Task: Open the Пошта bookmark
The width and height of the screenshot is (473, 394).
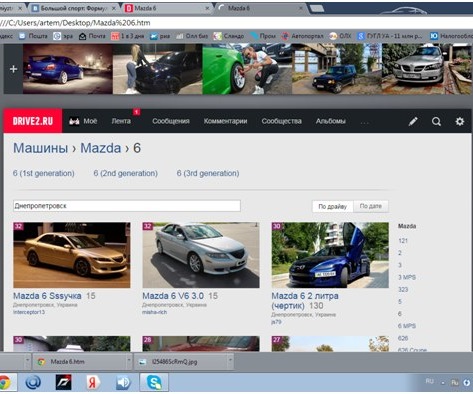Action: [x=33, y=36]
